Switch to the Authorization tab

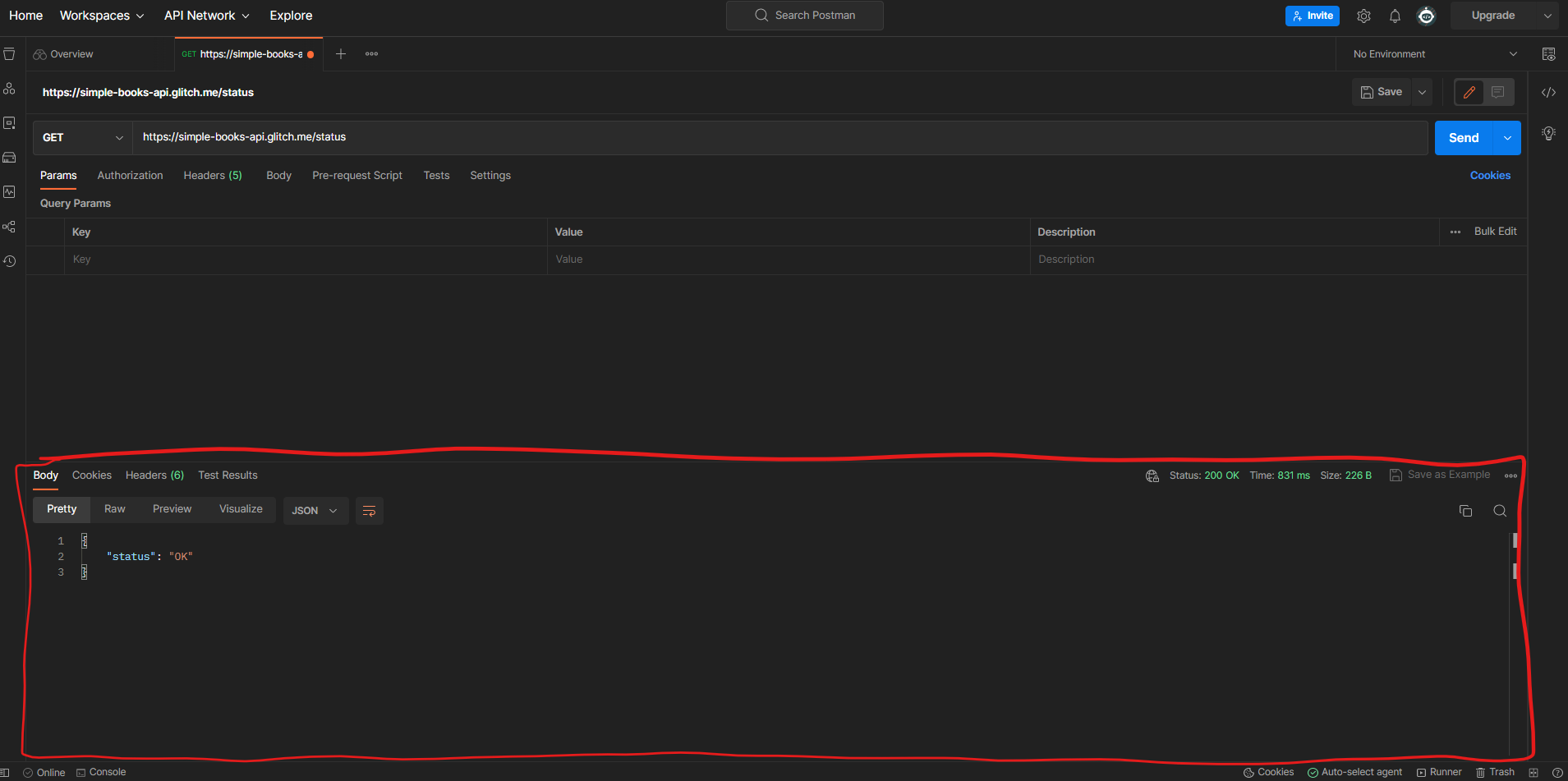(x=130, y=176)
